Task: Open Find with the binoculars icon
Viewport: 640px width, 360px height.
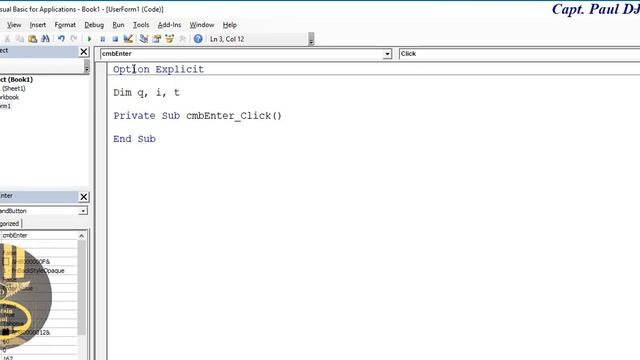Action: coord(45,39)
